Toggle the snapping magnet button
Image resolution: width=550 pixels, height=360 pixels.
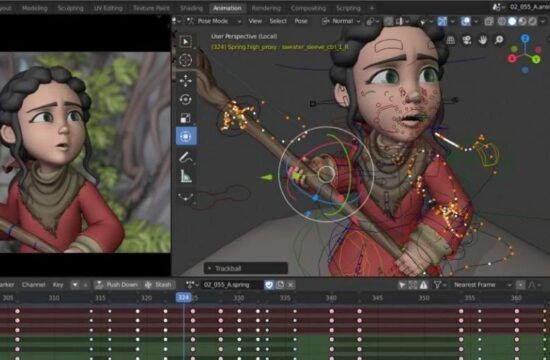389,21
